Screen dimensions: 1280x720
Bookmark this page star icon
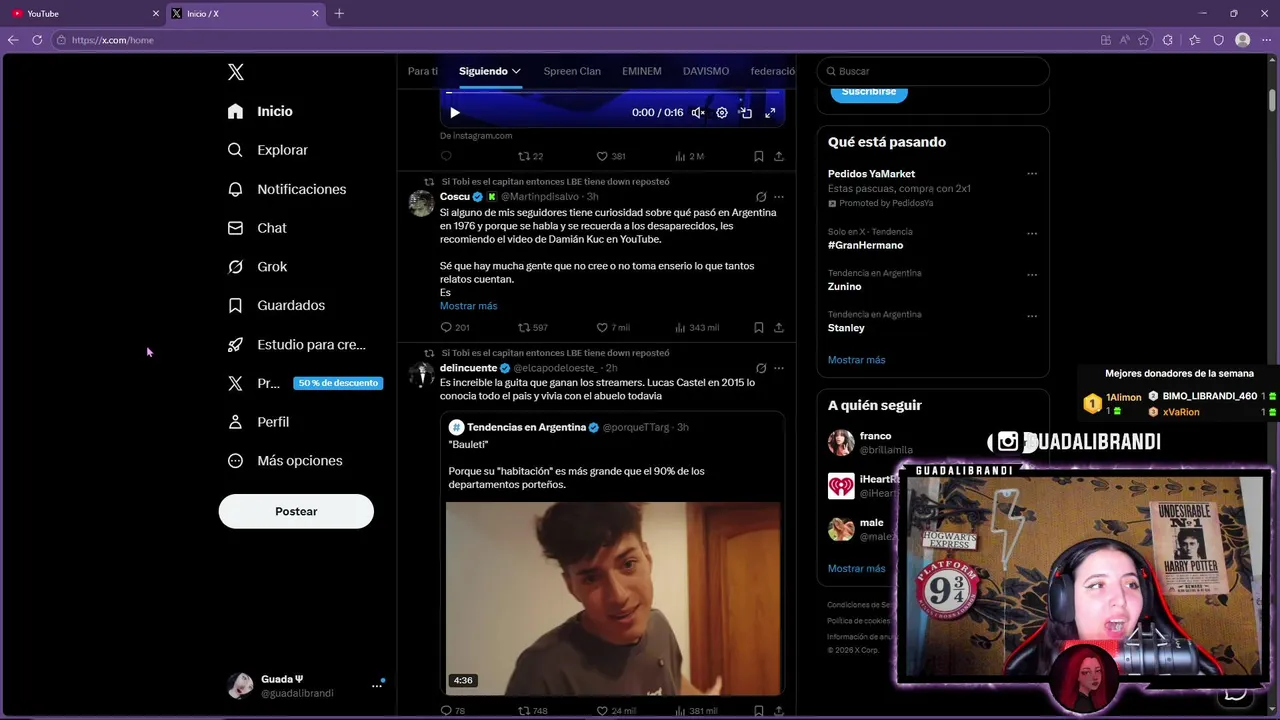(1144, 40)
